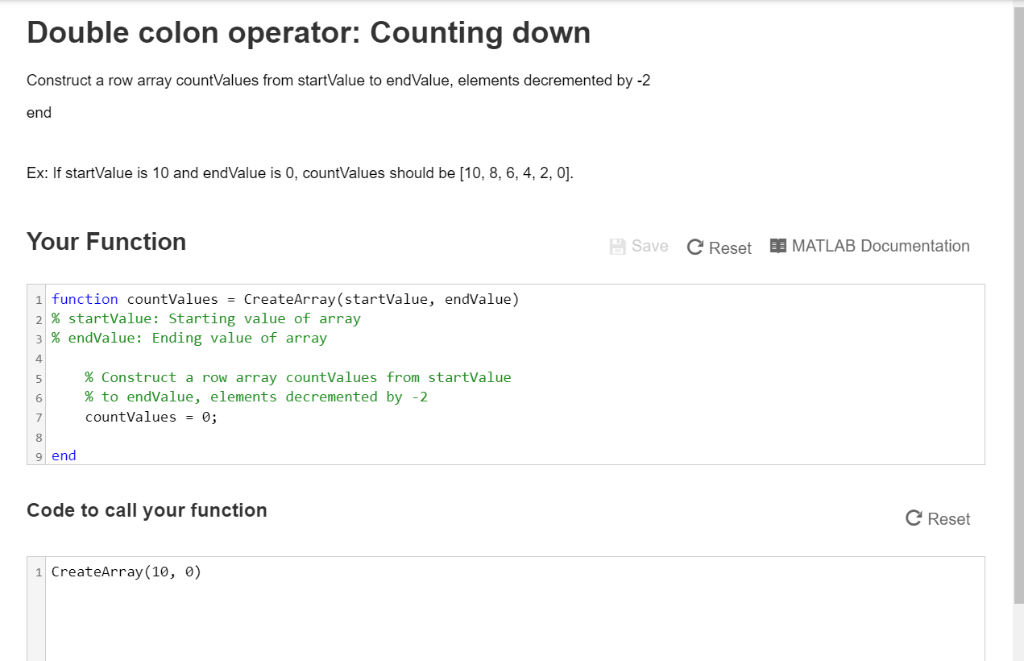The image size is (1024, 661).
Task: Click line number 7 in function editor
Action: pyautogui.click(x=39, y=417)
